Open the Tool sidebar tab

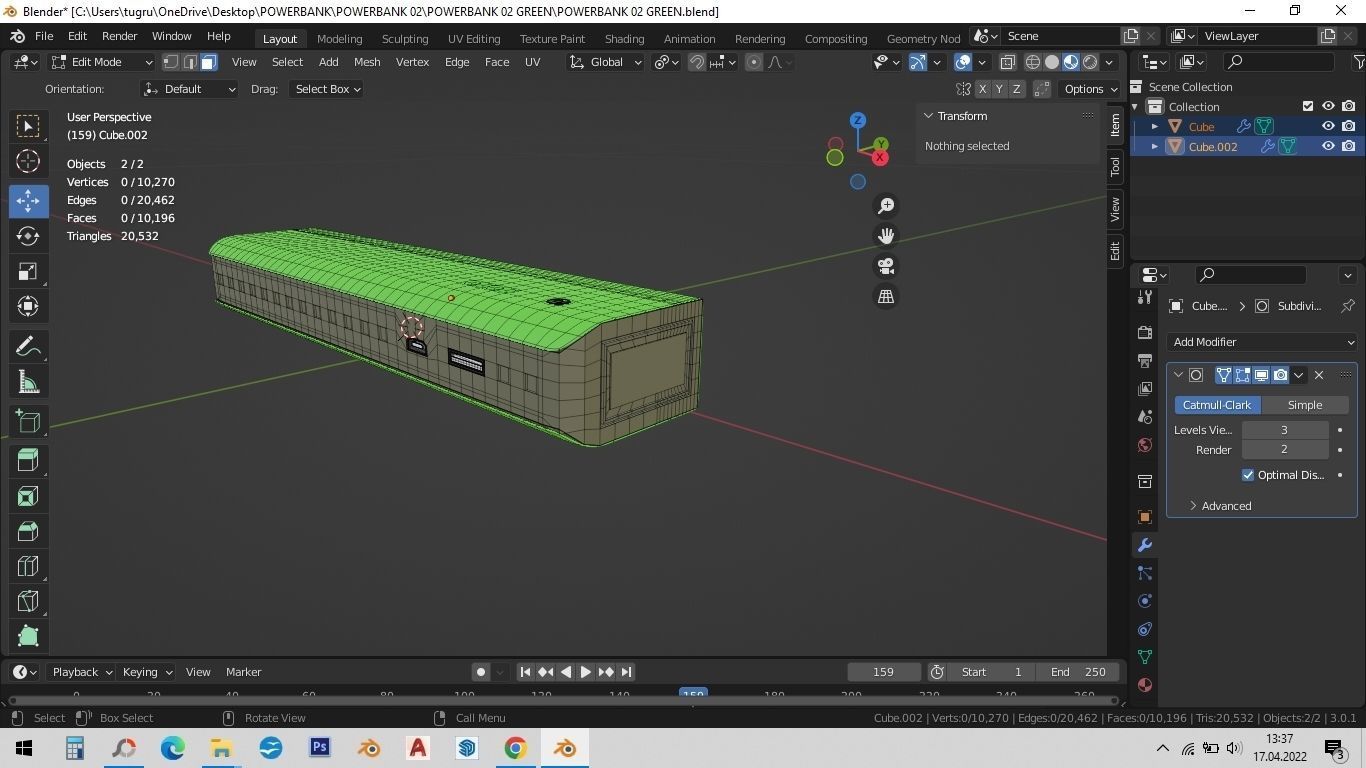pyautogui.click(x=1115, y=167)
